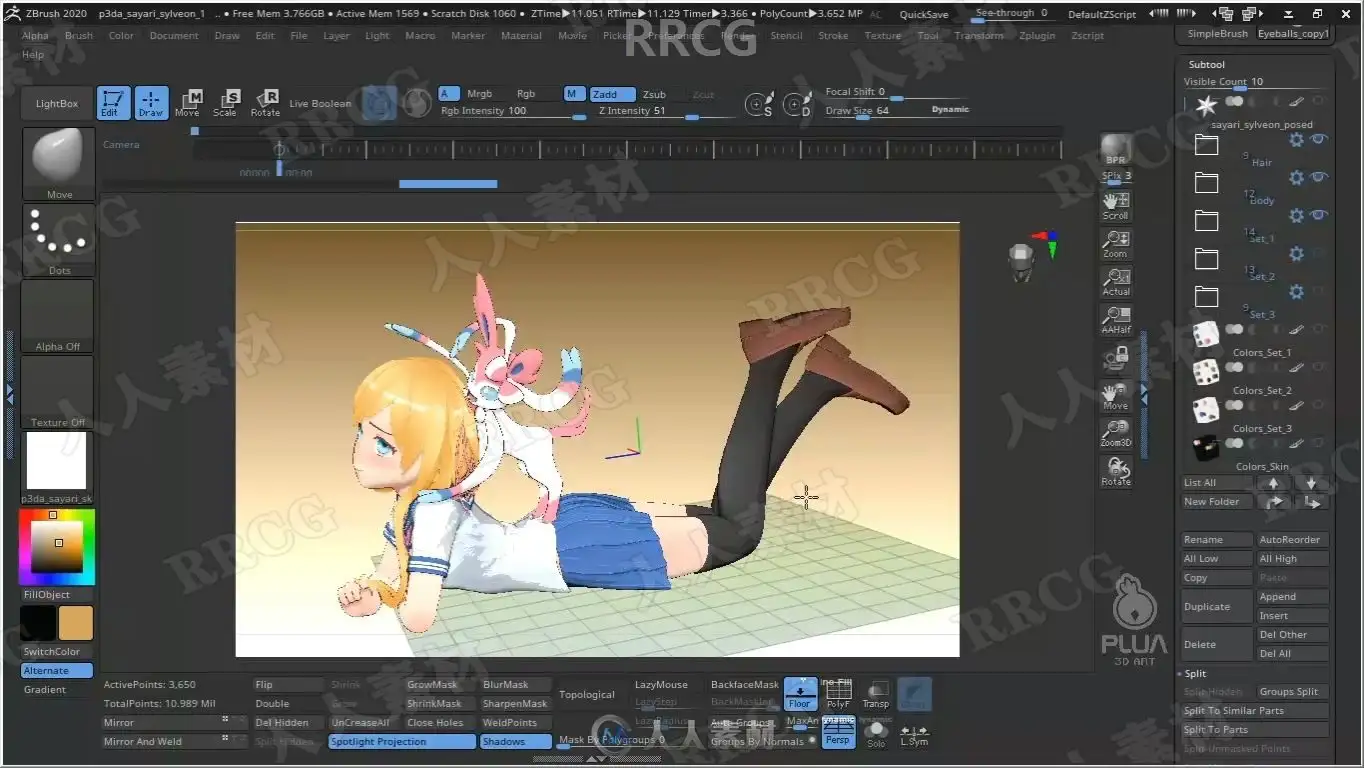Toggle the PolyF wireframe icon
The image size is (1364, 768).
[x=838, y=694]
